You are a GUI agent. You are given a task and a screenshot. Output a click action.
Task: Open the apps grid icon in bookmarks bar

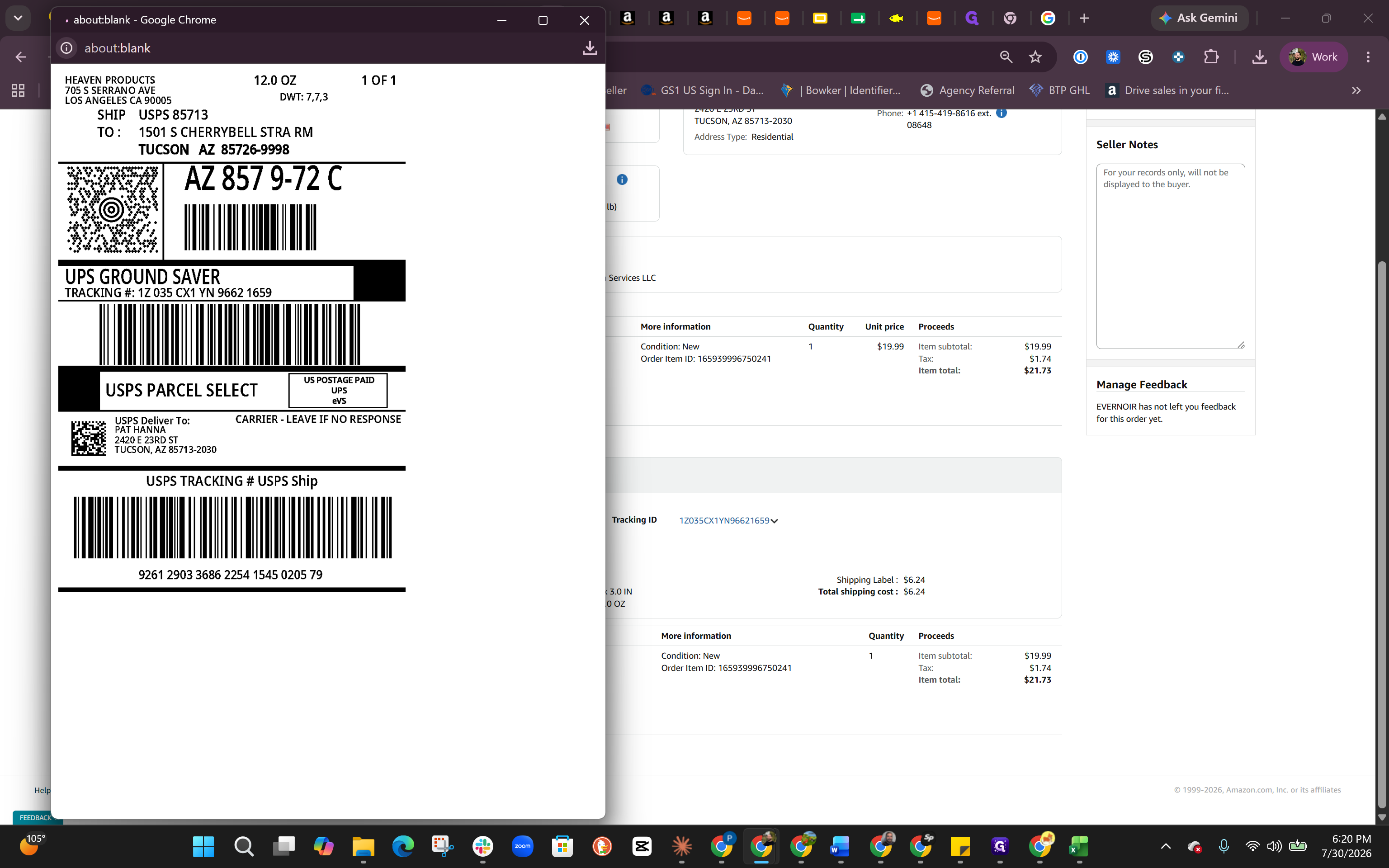(19, 90)
